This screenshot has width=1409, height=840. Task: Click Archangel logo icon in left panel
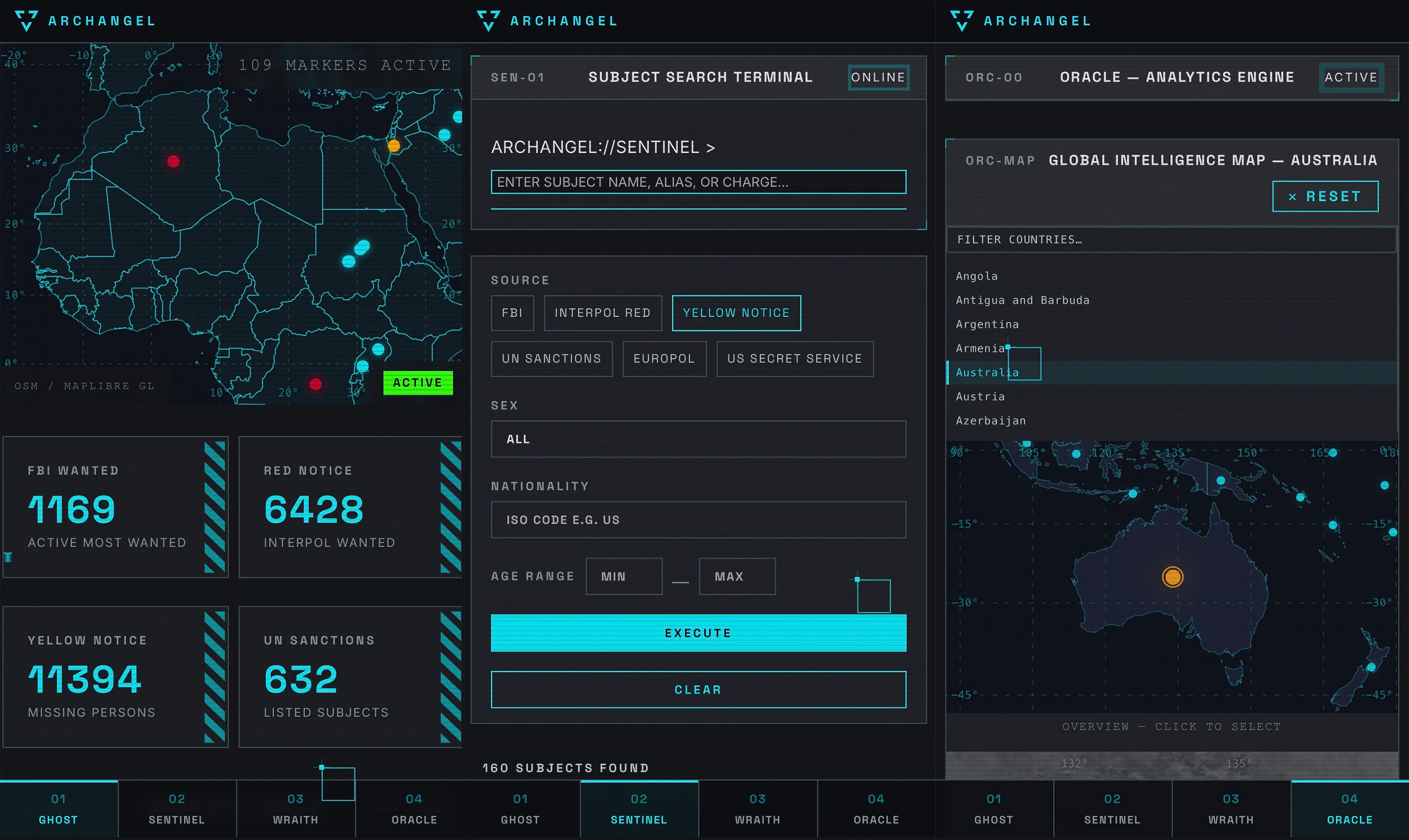tap(26, 21)
